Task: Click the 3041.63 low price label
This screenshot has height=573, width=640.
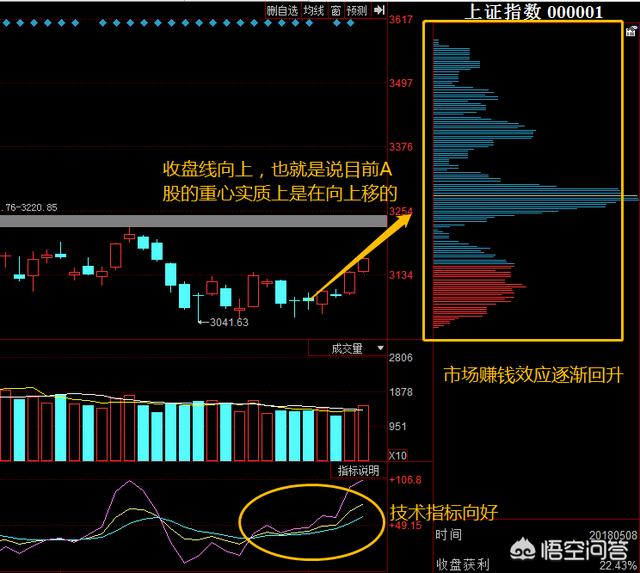Action: click(226, 322)
